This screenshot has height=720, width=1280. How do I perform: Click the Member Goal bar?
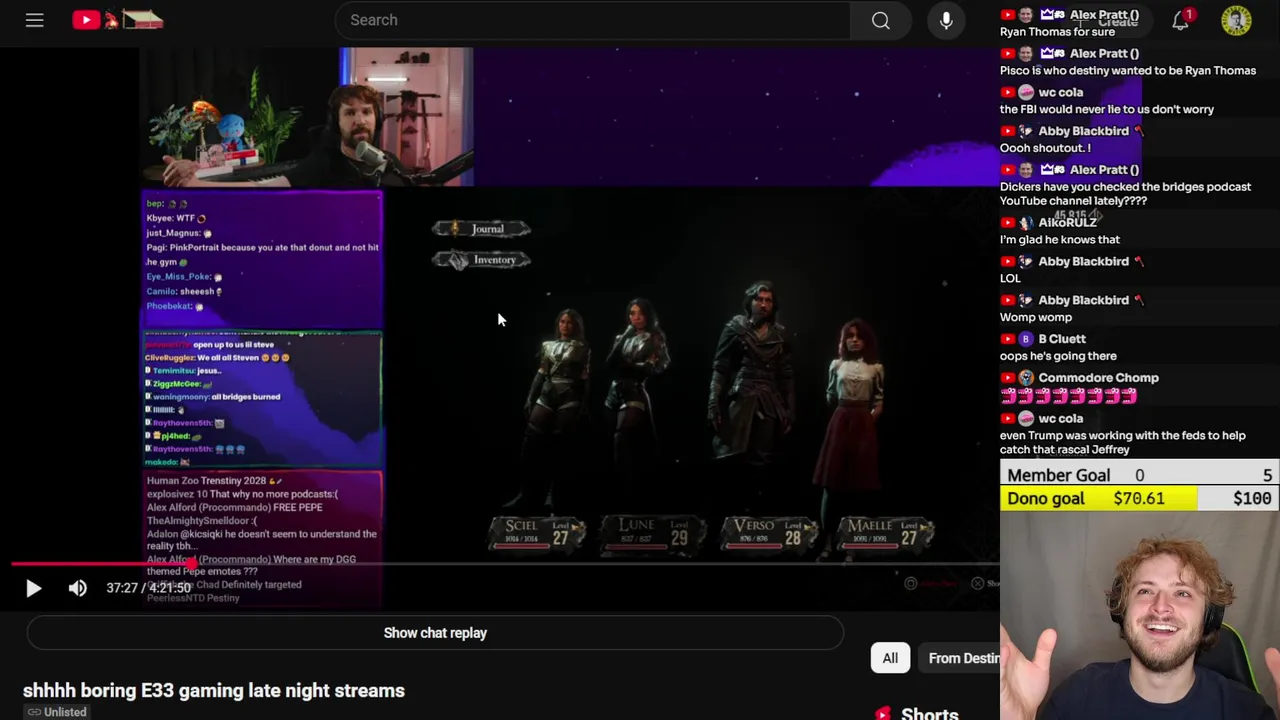click(1140, 475)
